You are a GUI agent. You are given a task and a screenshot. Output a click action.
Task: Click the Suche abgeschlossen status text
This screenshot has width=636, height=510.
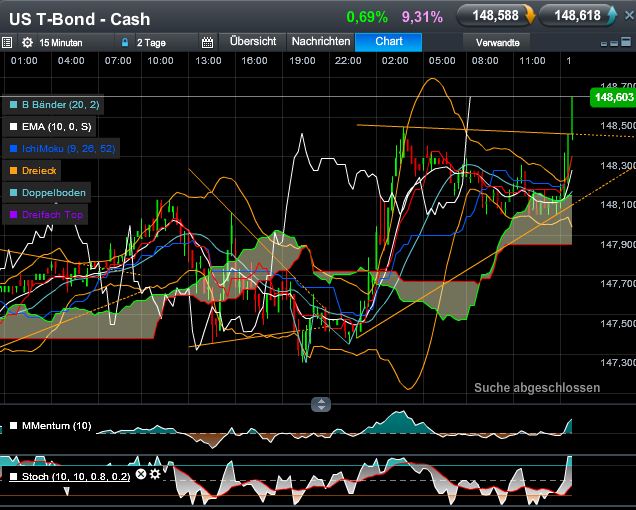[x=537, y=387]
